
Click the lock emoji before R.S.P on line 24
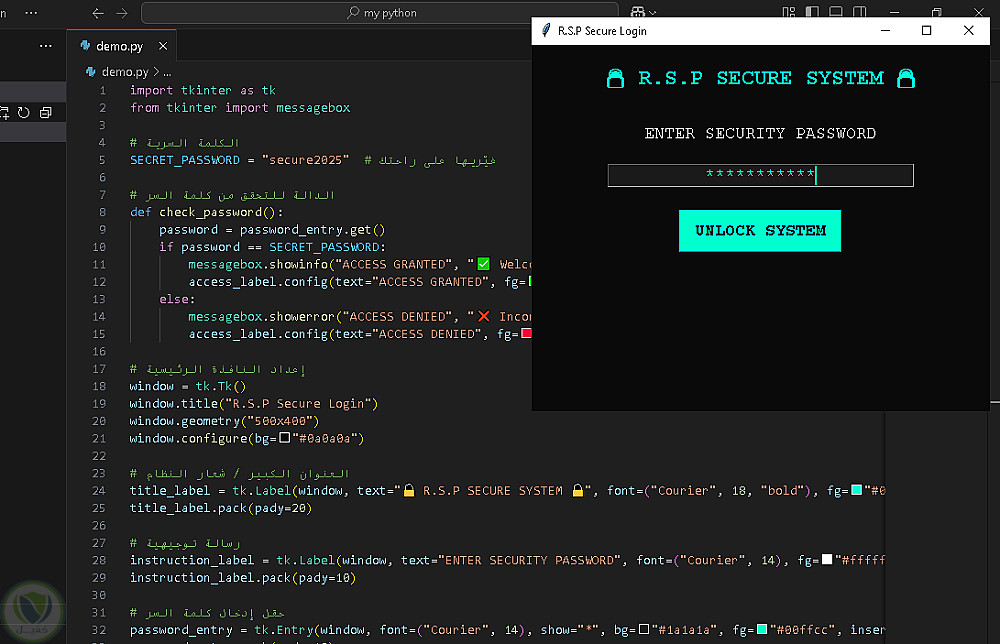coord(409,490)
